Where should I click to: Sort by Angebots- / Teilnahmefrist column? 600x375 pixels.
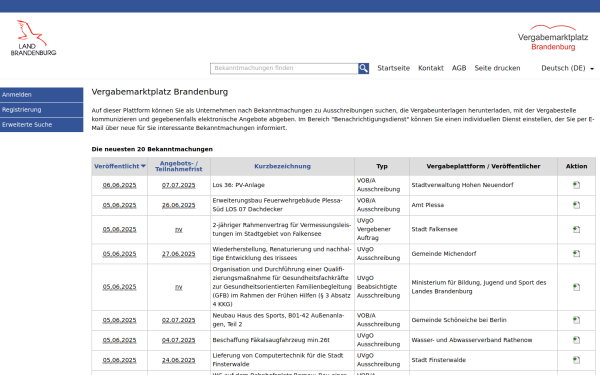tap(179, 166)
